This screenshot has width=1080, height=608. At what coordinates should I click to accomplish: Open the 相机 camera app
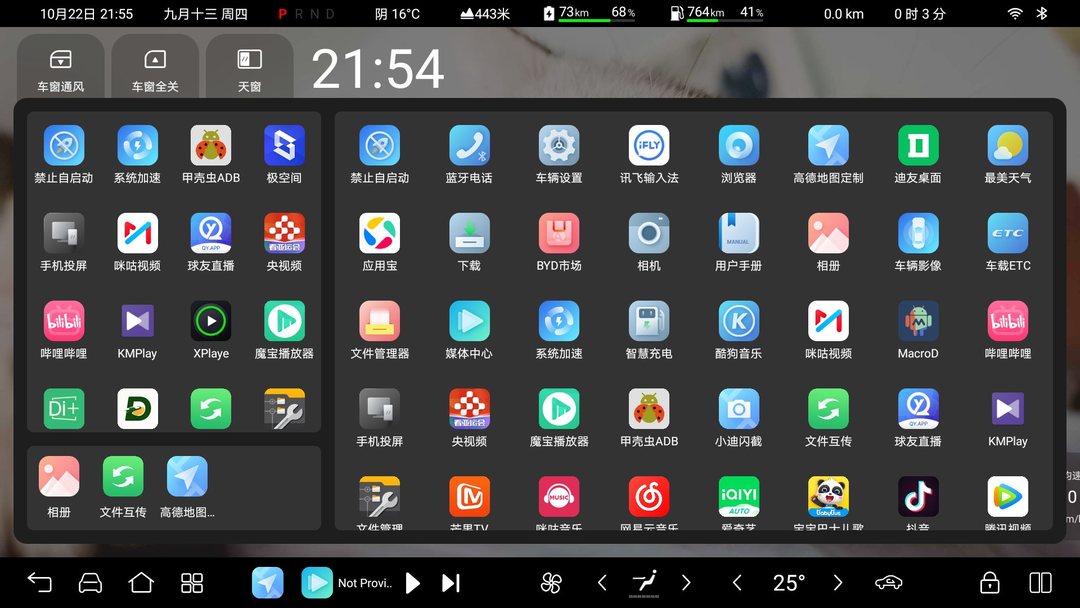tap(649, 233)
